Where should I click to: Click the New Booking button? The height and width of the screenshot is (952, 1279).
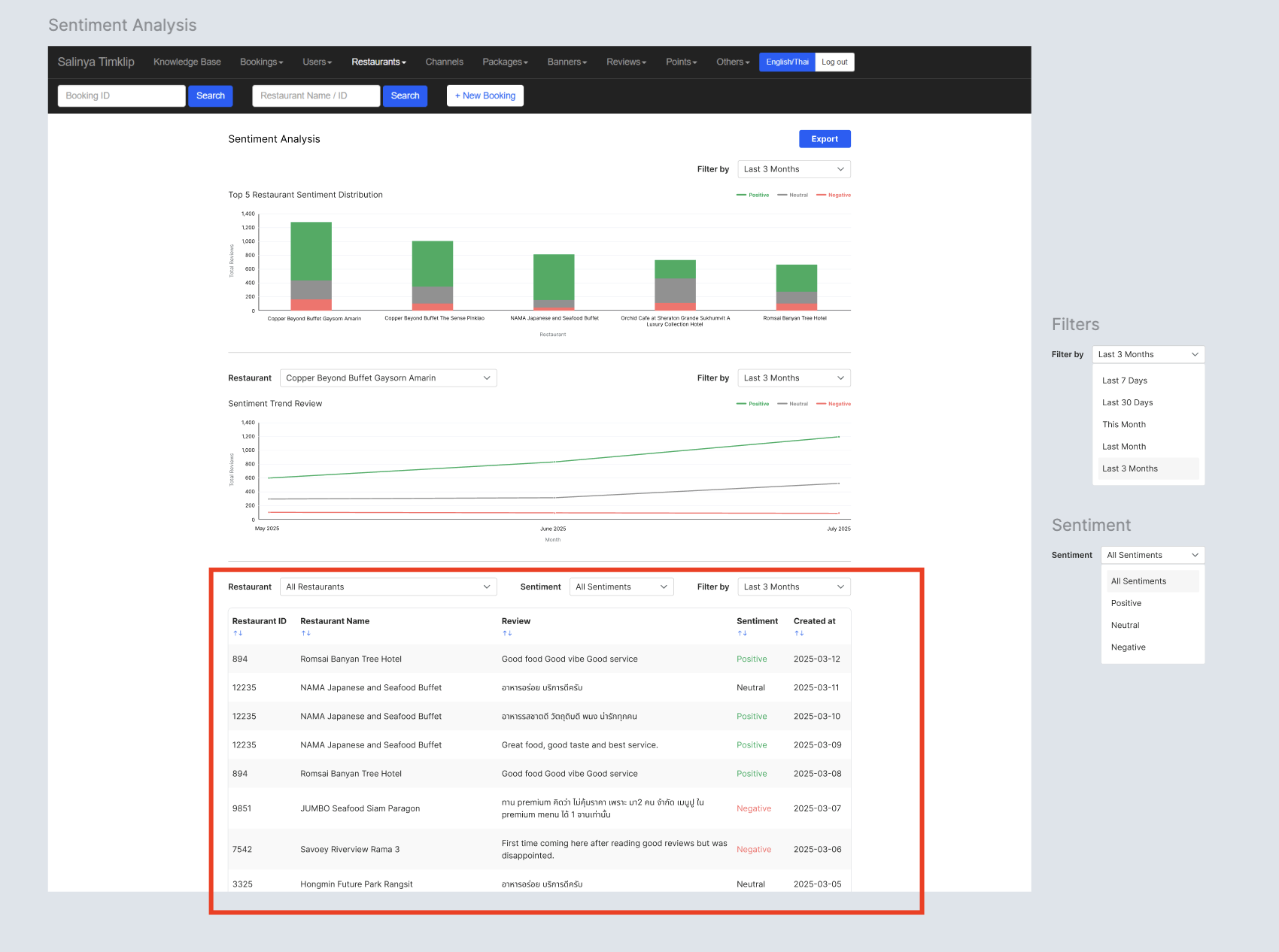(485, 96)
